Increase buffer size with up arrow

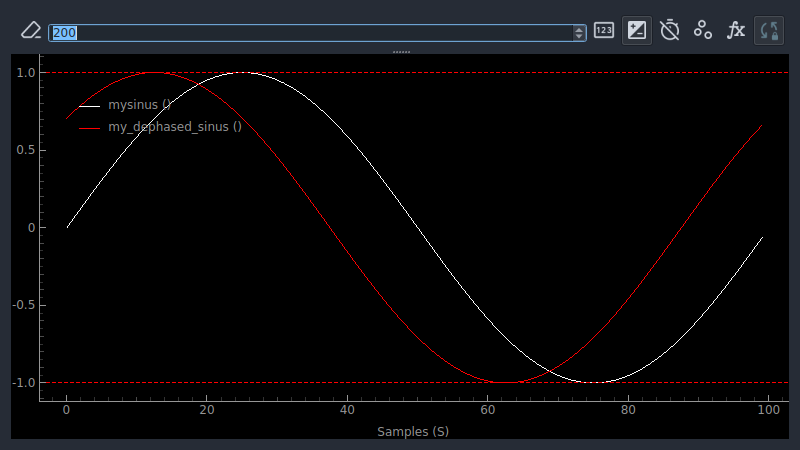tap(579, 30)
